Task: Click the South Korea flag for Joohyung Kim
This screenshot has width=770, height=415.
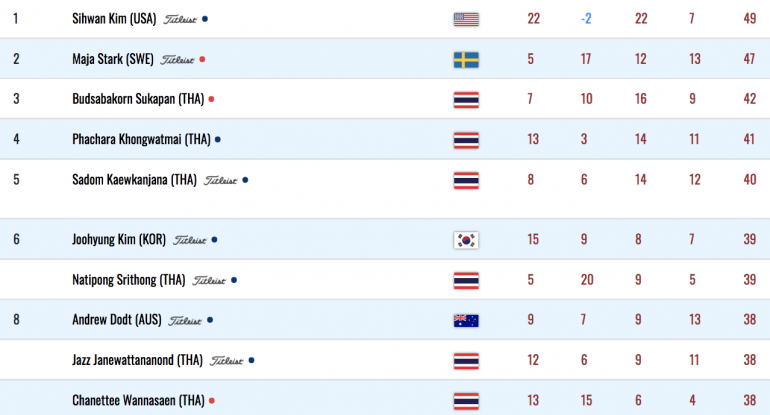Action: pyautogui.click(x=466, y=240)
